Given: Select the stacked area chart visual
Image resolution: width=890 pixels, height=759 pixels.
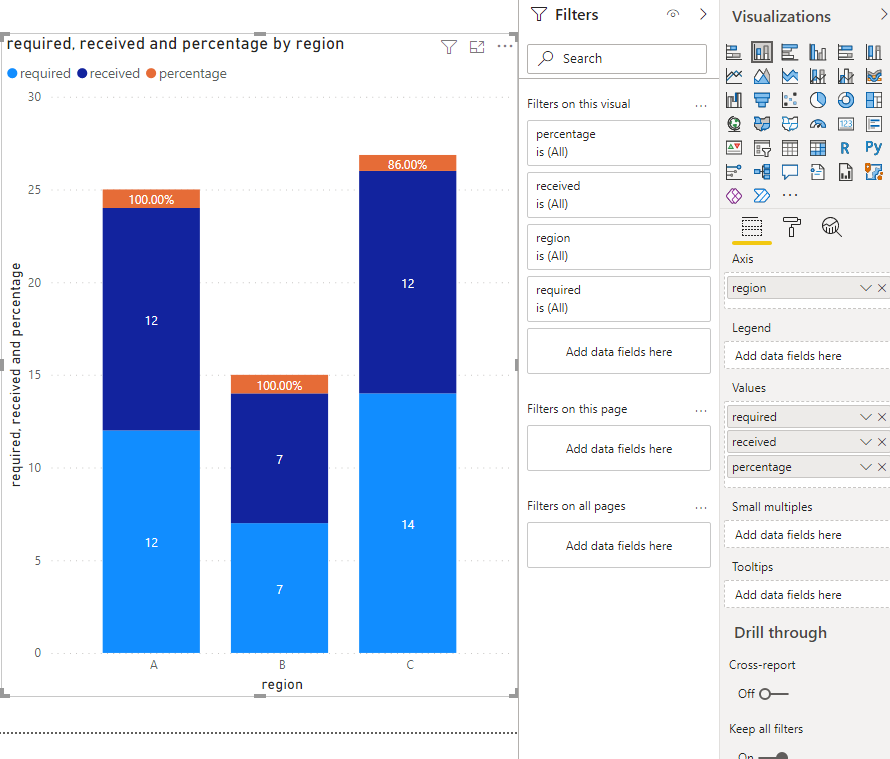Looking at the screenshot, I should click(x=790, y=76).
